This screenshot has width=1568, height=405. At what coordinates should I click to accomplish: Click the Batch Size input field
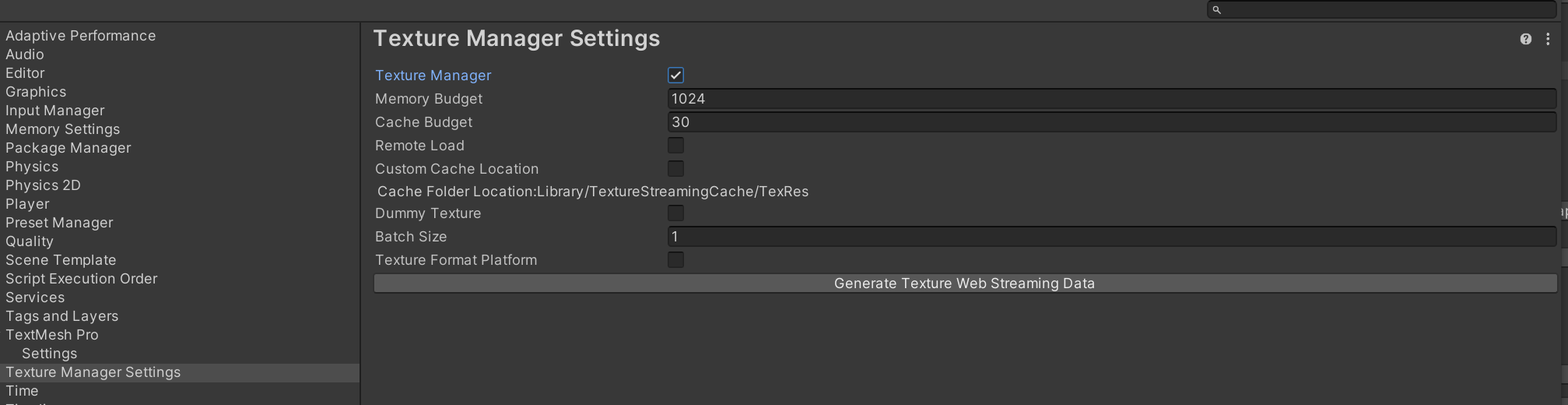pos(1111,237)
